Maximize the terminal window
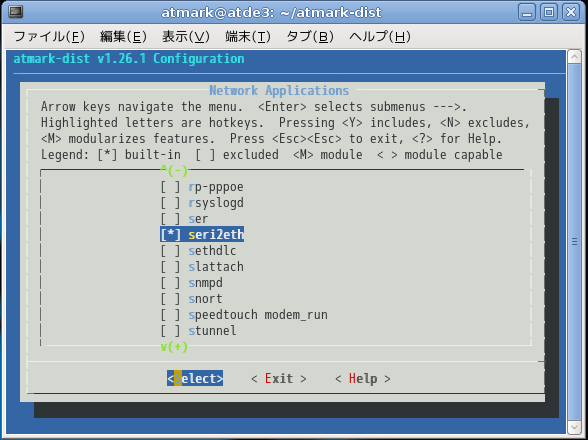 [x=549, y=13]
